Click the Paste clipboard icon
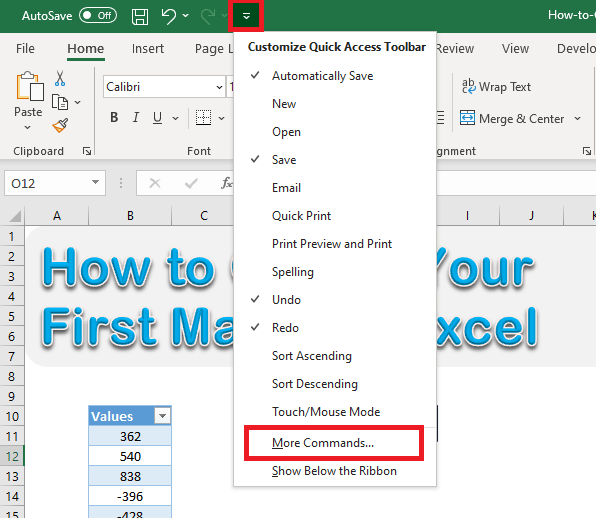This screenshot has height=518, width=596. point(29,86)
